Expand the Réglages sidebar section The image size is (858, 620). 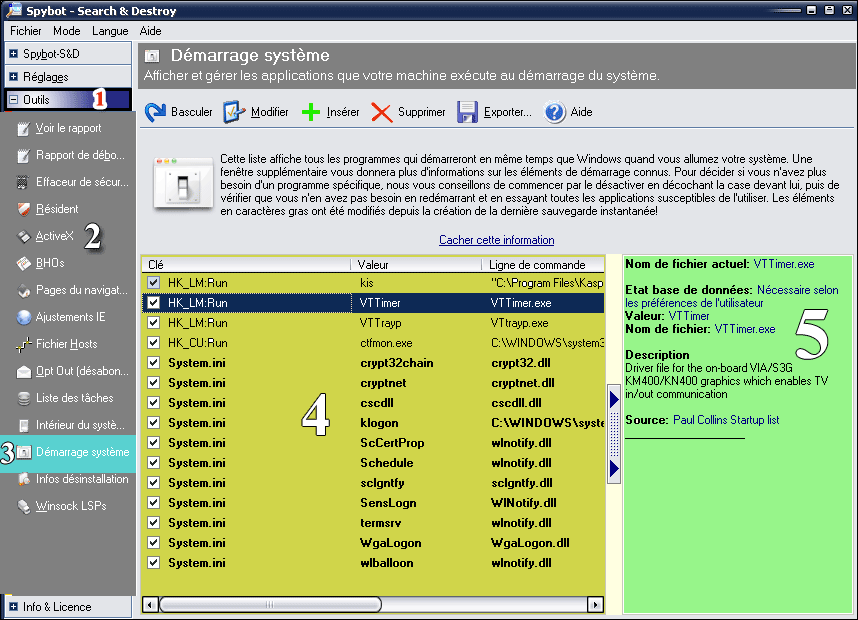pos(13,77)
